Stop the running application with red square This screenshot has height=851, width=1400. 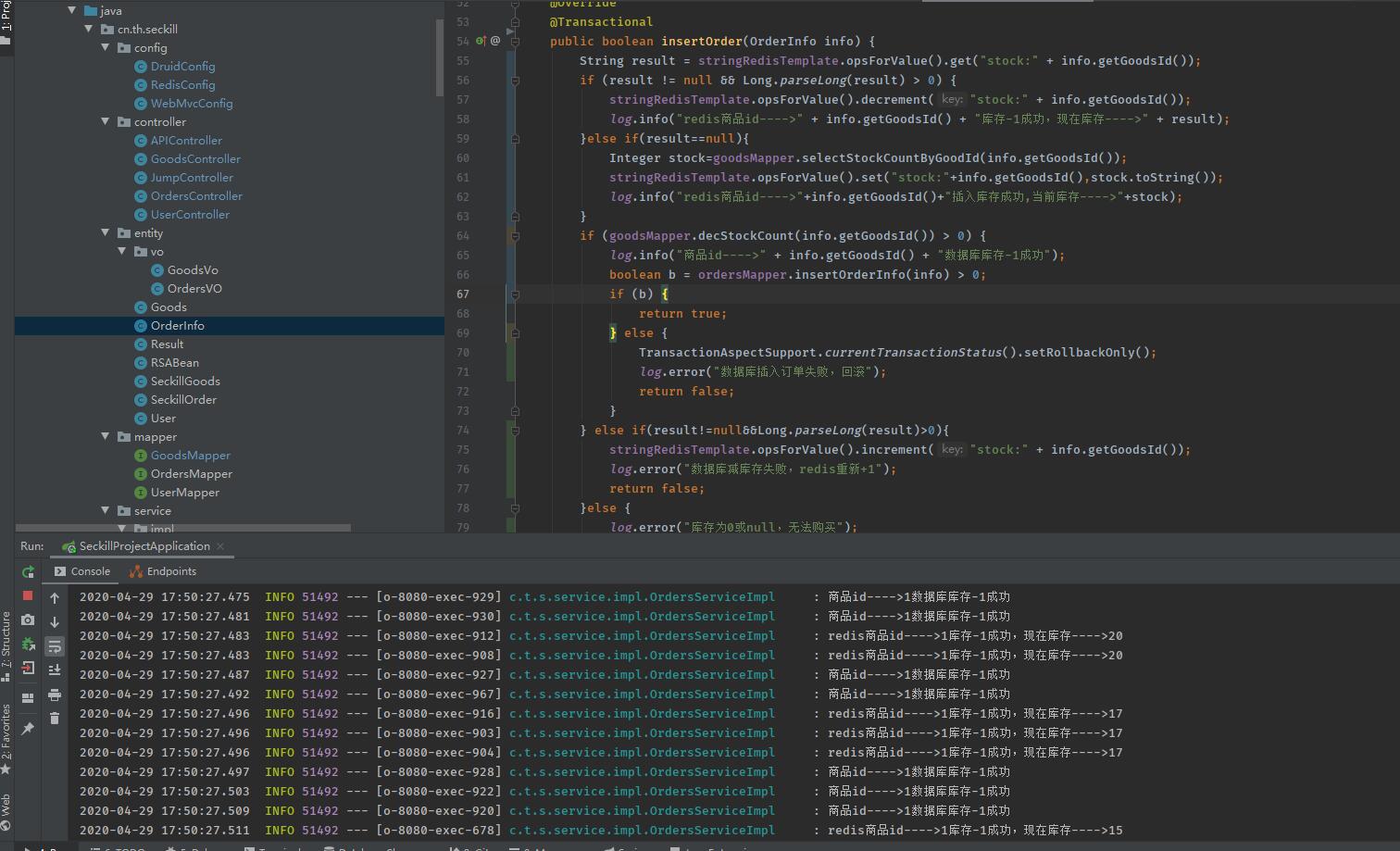click(28, 595)
